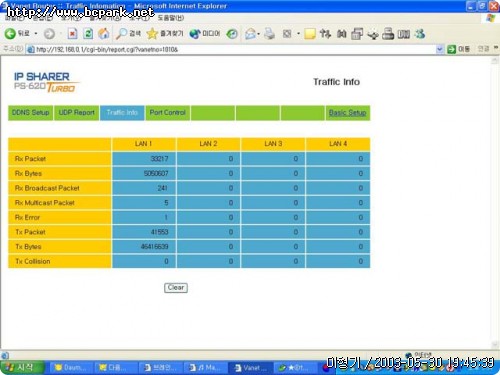Expand the address bar dropdown arrow
The height and width of the screenshot is (375, 500).
tap(440, 49)
